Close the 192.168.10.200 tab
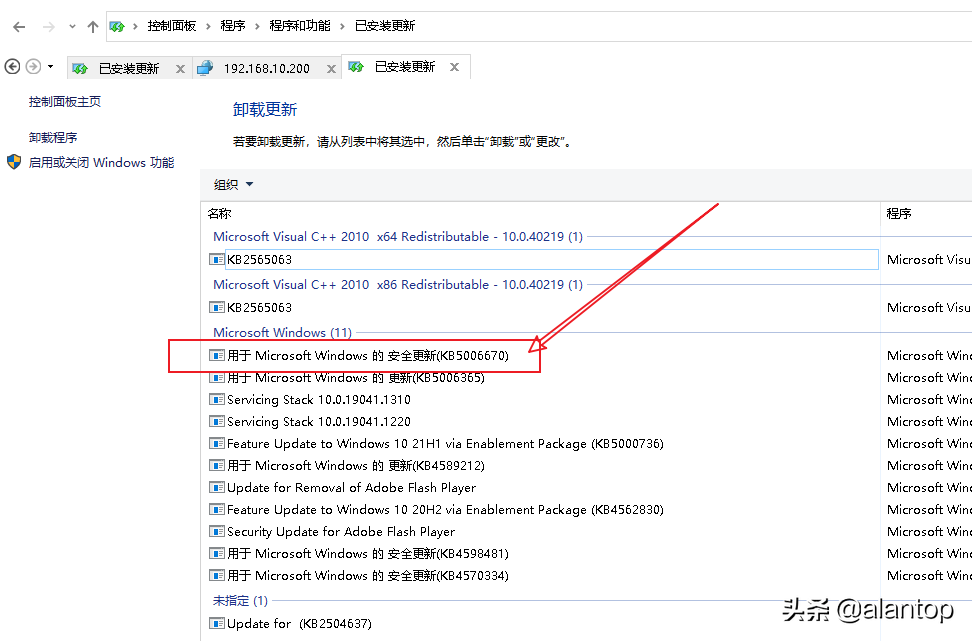Image resolution: width=972 pixels, height=641 pixels. (x=332, y=69)
